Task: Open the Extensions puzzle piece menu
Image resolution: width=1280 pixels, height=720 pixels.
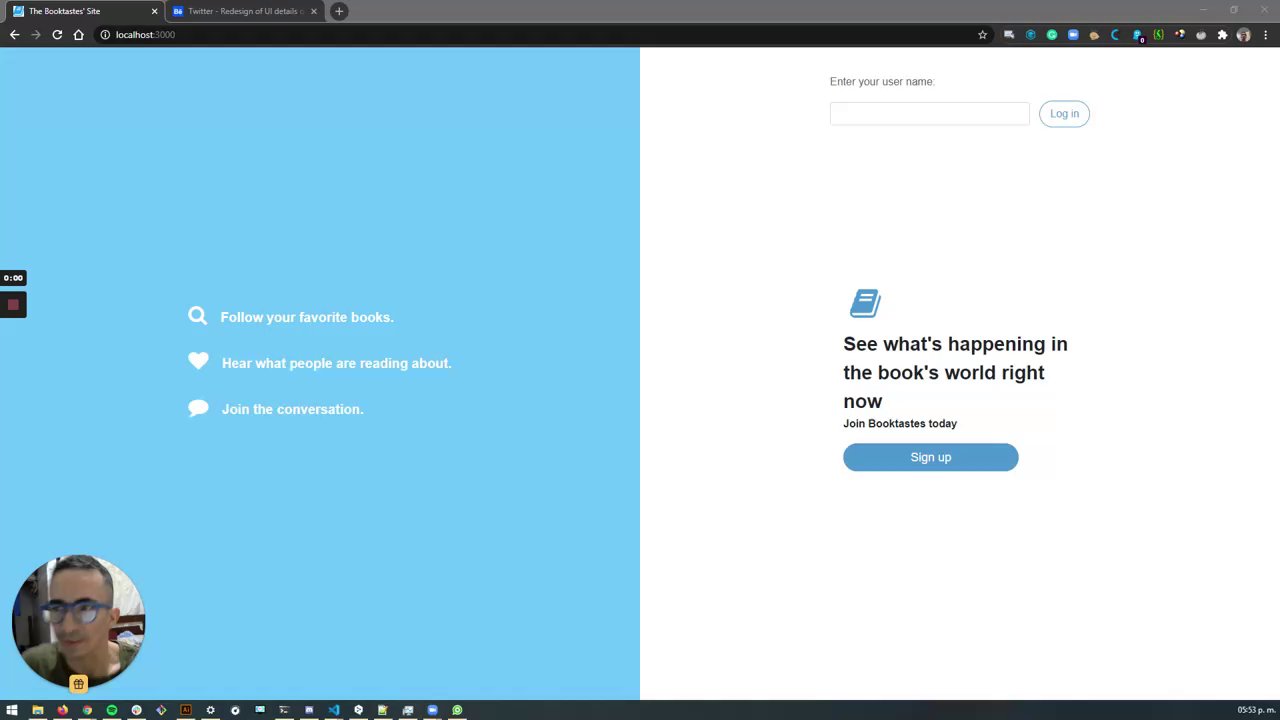Action: 1222,34
